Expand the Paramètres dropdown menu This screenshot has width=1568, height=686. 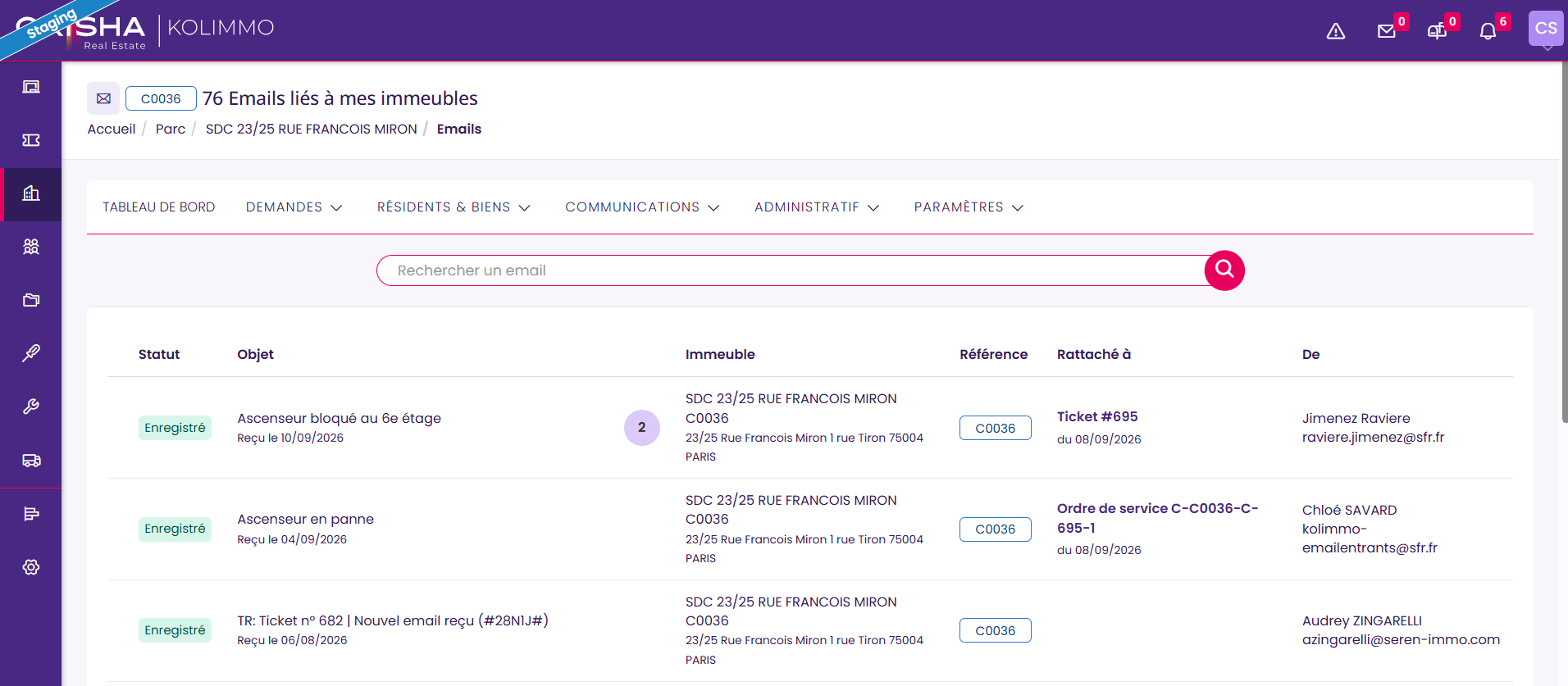click(x=969, y=207)
